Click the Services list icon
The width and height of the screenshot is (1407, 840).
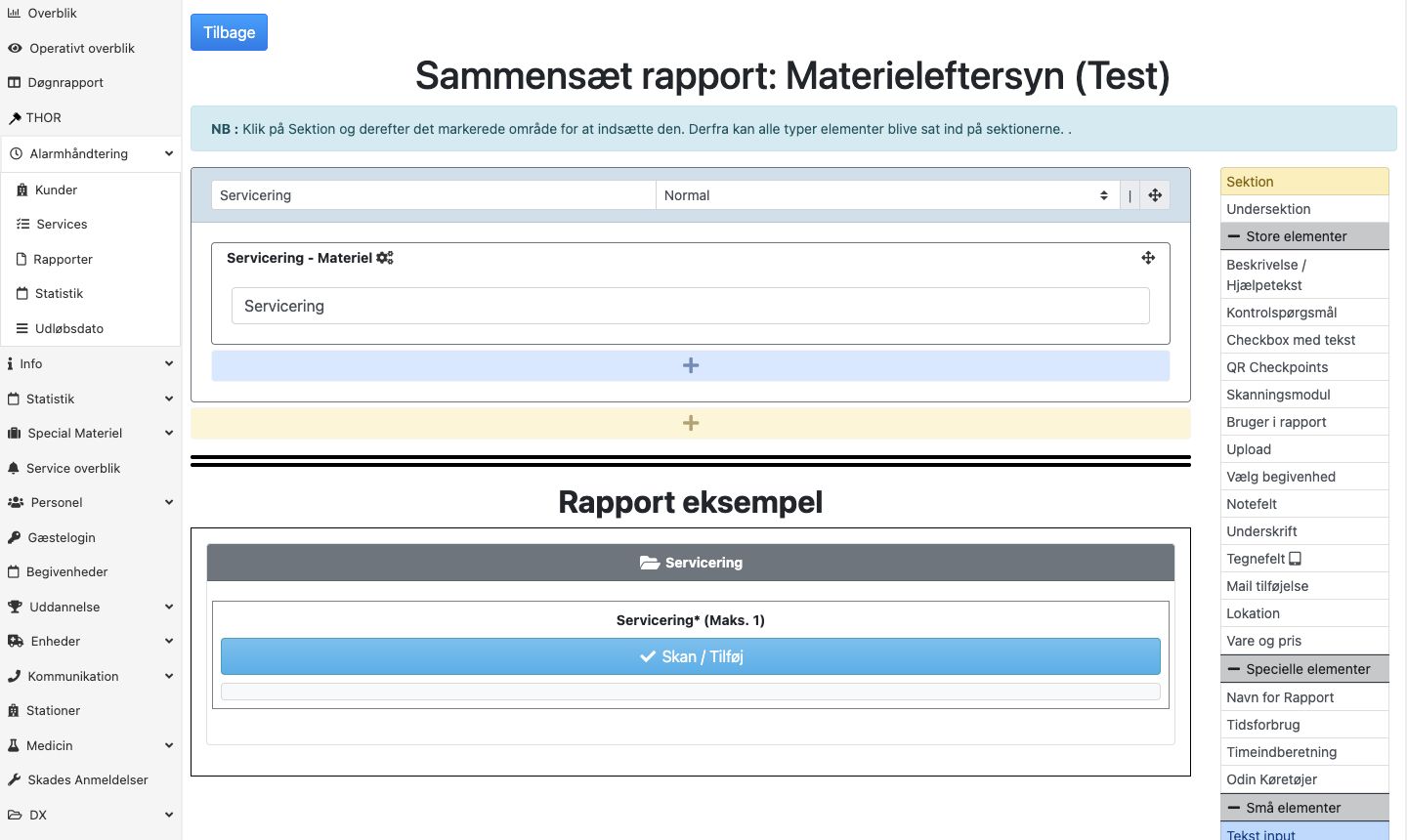(x=22, y=225)
